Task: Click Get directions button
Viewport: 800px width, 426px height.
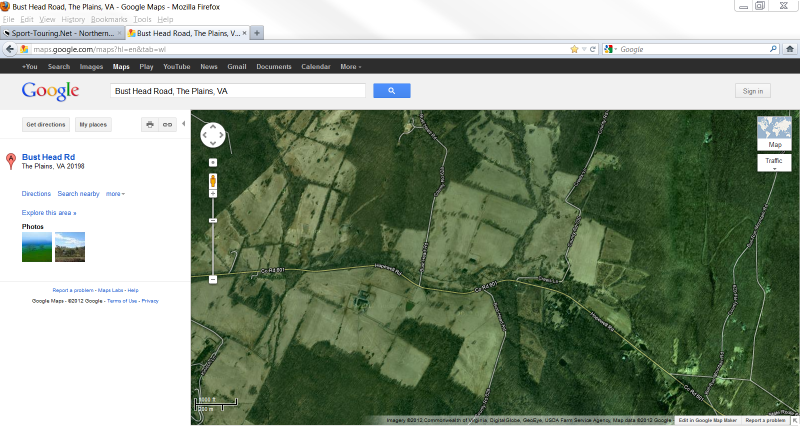Action: (x=46, y=124)
